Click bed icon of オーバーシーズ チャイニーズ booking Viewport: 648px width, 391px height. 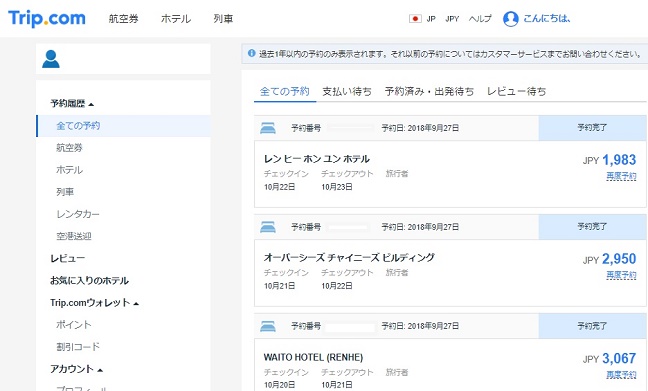268,227
